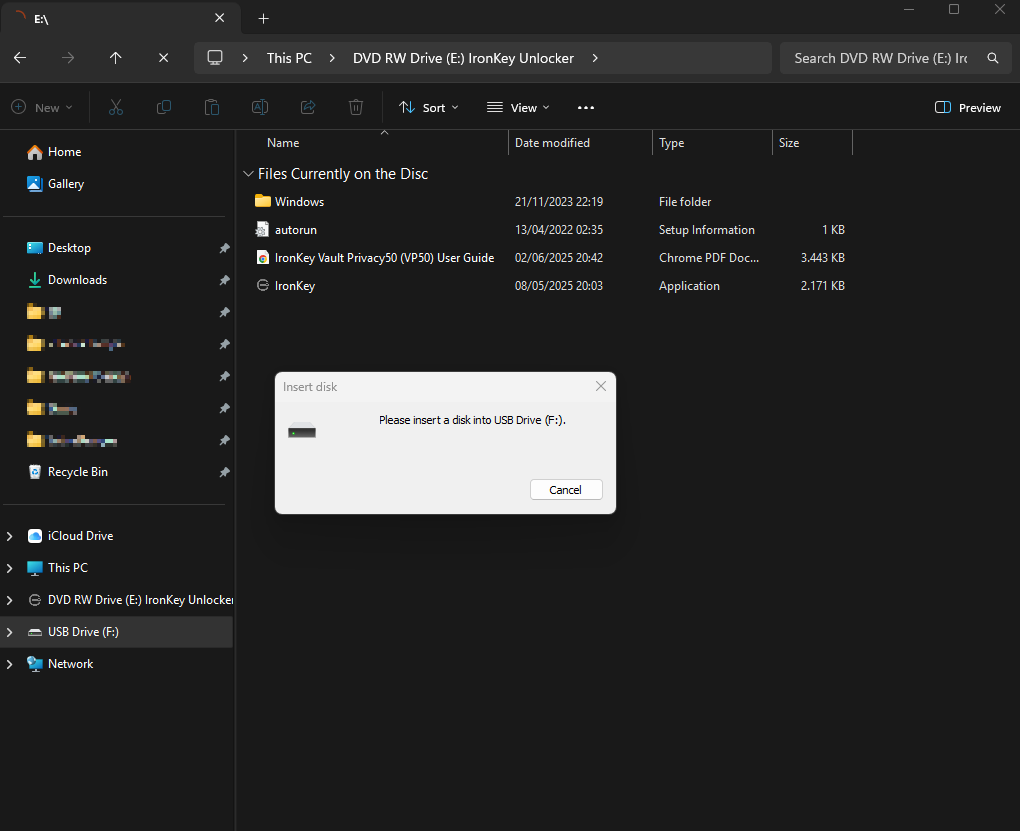This screenshot has width=1020, height=831.
Task: Collapse the Files Currently on the Disc group
Action: click(248, 174)
